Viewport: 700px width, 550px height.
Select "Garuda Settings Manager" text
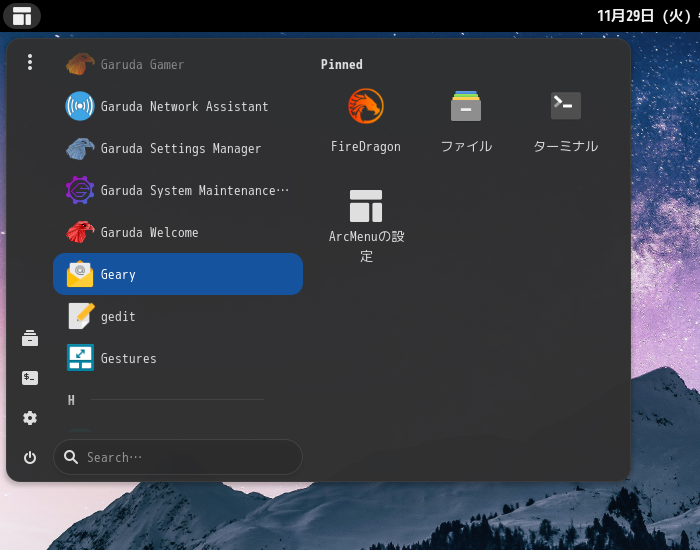point(181,149)
